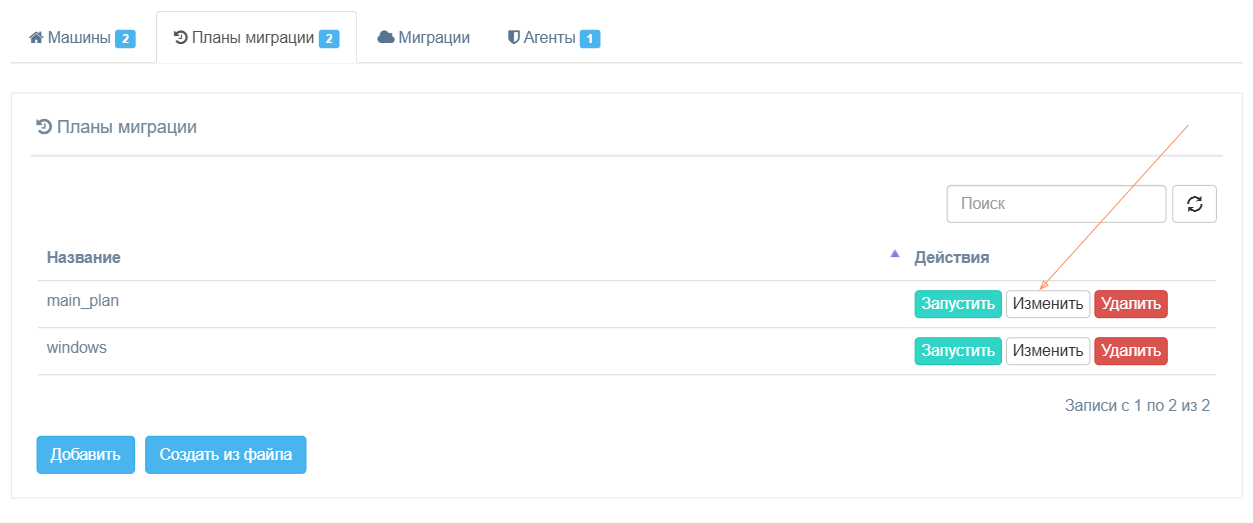The width and height of the screenshot is (1253, 523).
Task: Click the history icon in the panel heading
Action: tap(44, 127)
